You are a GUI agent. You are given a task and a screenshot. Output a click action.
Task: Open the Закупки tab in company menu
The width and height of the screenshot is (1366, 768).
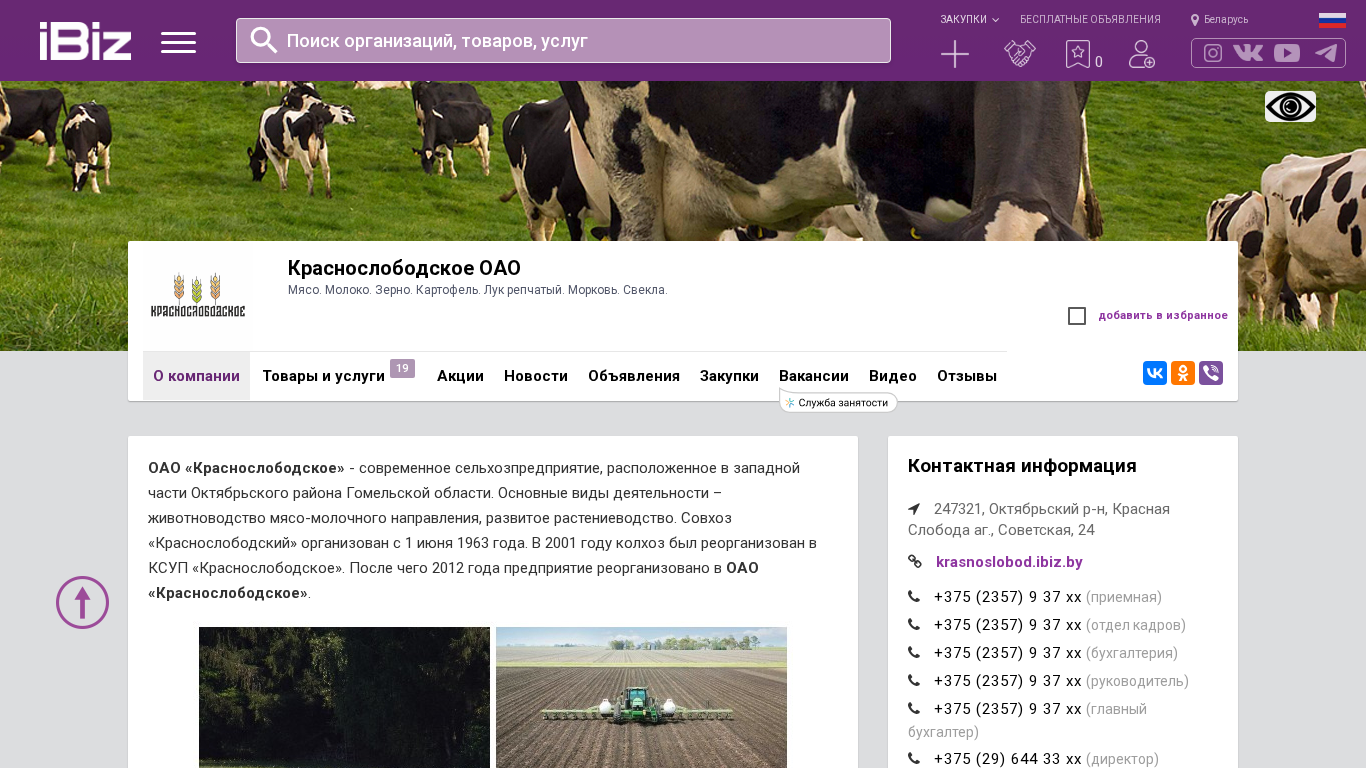tap(729, 376)
